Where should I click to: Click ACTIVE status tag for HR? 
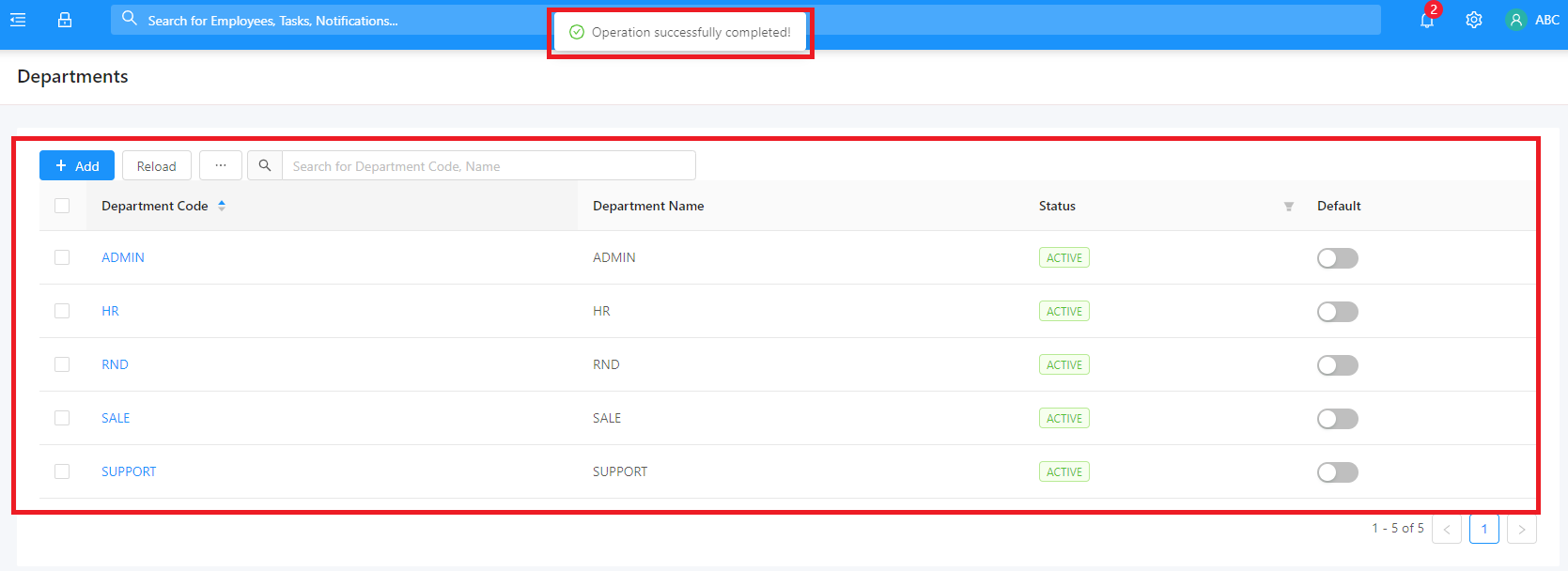[x=1064, y=312]
